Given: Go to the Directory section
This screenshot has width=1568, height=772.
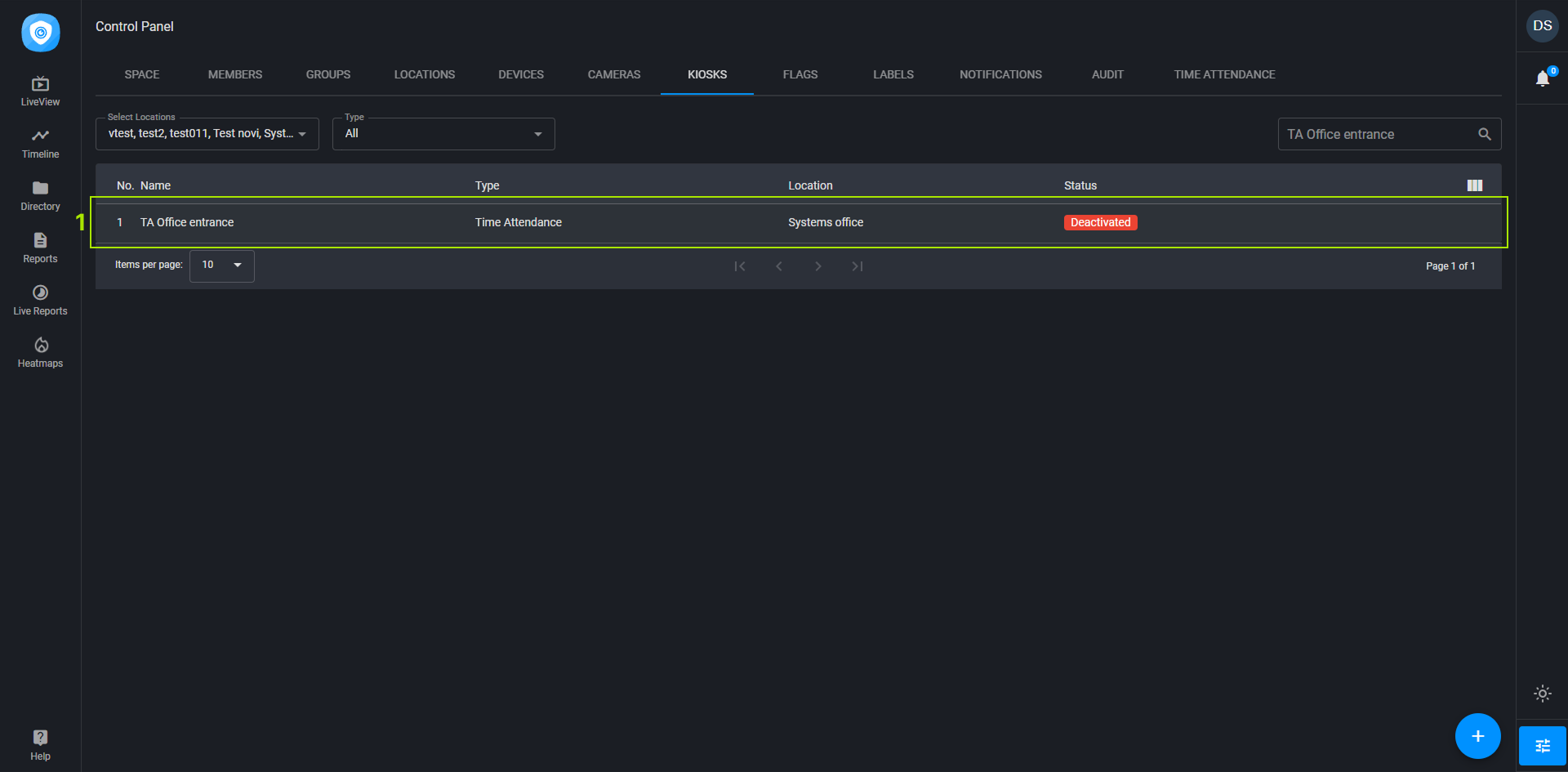Looking at the screenshot, I should (40, 195).
